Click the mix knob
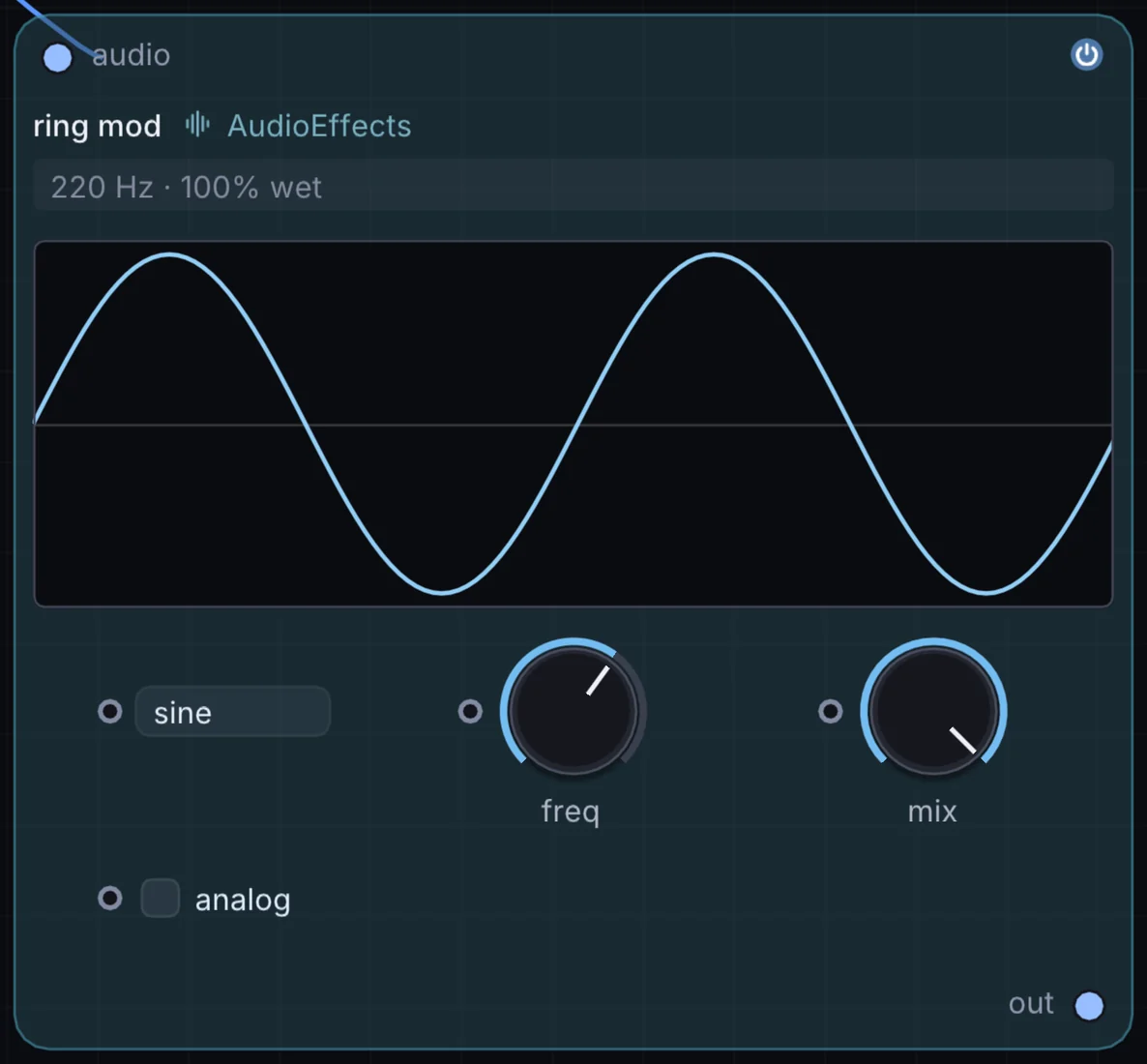 (932, 710)
